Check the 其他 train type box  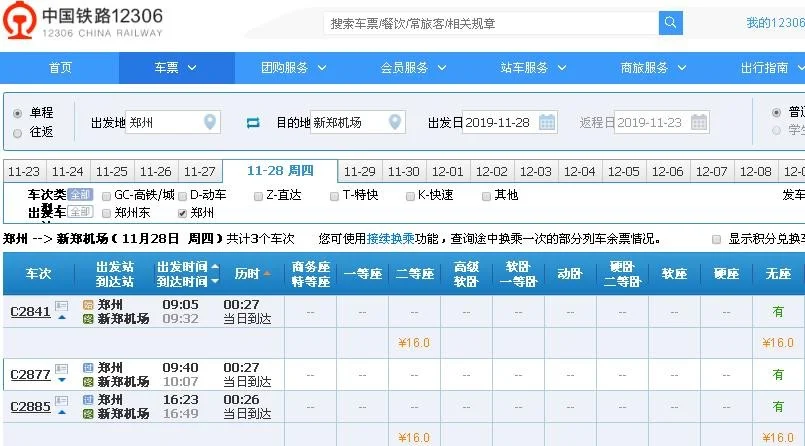(x=486, y=196)
